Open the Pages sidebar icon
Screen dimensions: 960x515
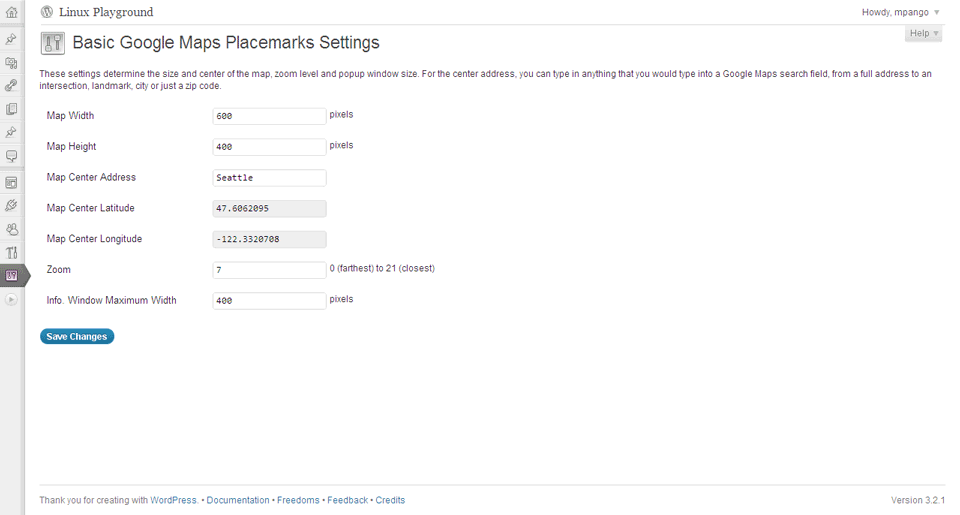click(x=12, y=109)
